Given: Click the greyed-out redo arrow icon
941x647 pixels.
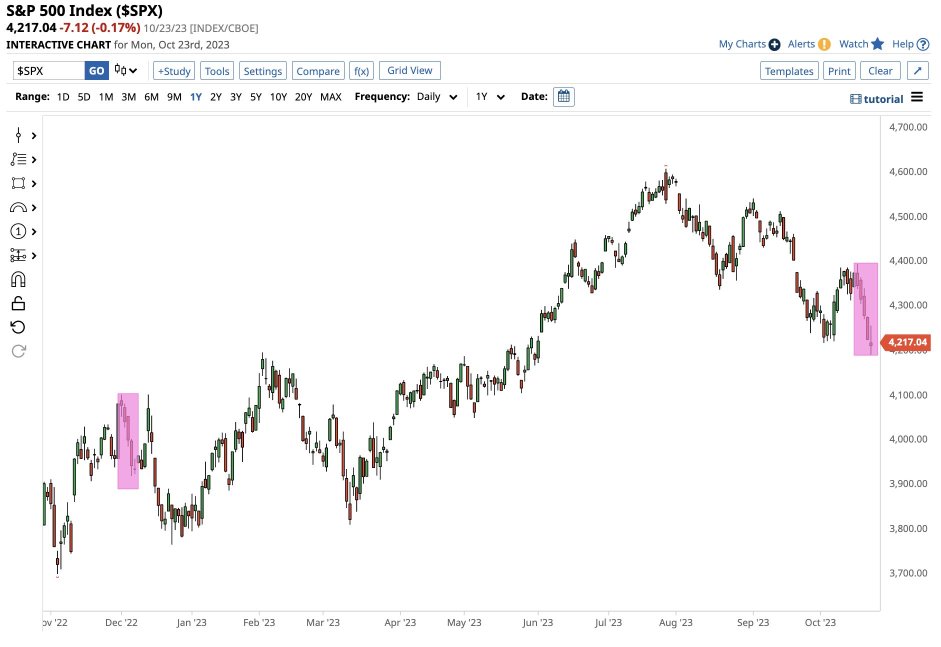Looking at the screenshot, I should pos(18,351).
